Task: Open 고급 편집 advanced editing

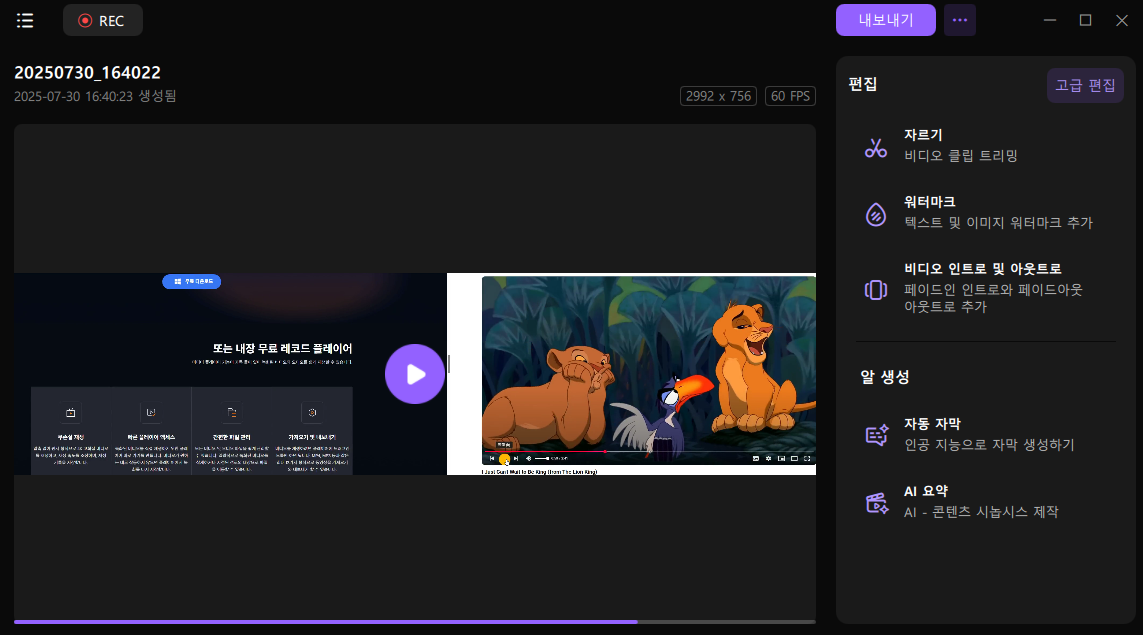Action: coord(1085,86)
